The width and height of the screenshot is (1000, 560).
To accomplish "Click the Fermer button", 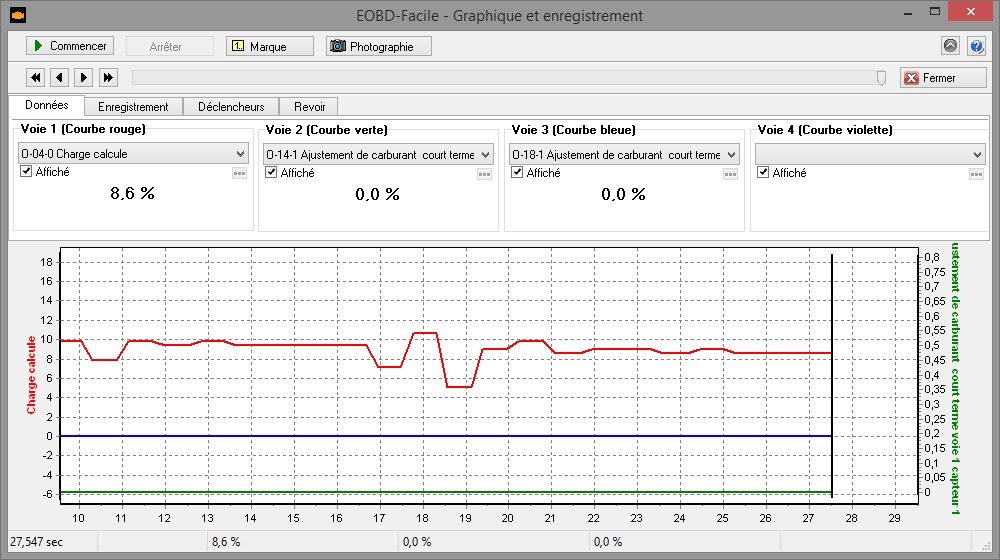I will (942, 77).
